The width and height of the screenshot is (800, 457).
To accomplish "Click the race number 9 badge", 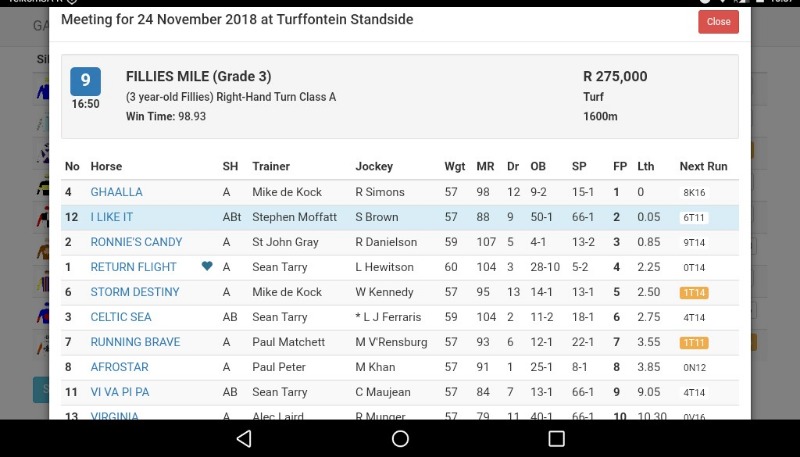I will click(x=85, y=81).
